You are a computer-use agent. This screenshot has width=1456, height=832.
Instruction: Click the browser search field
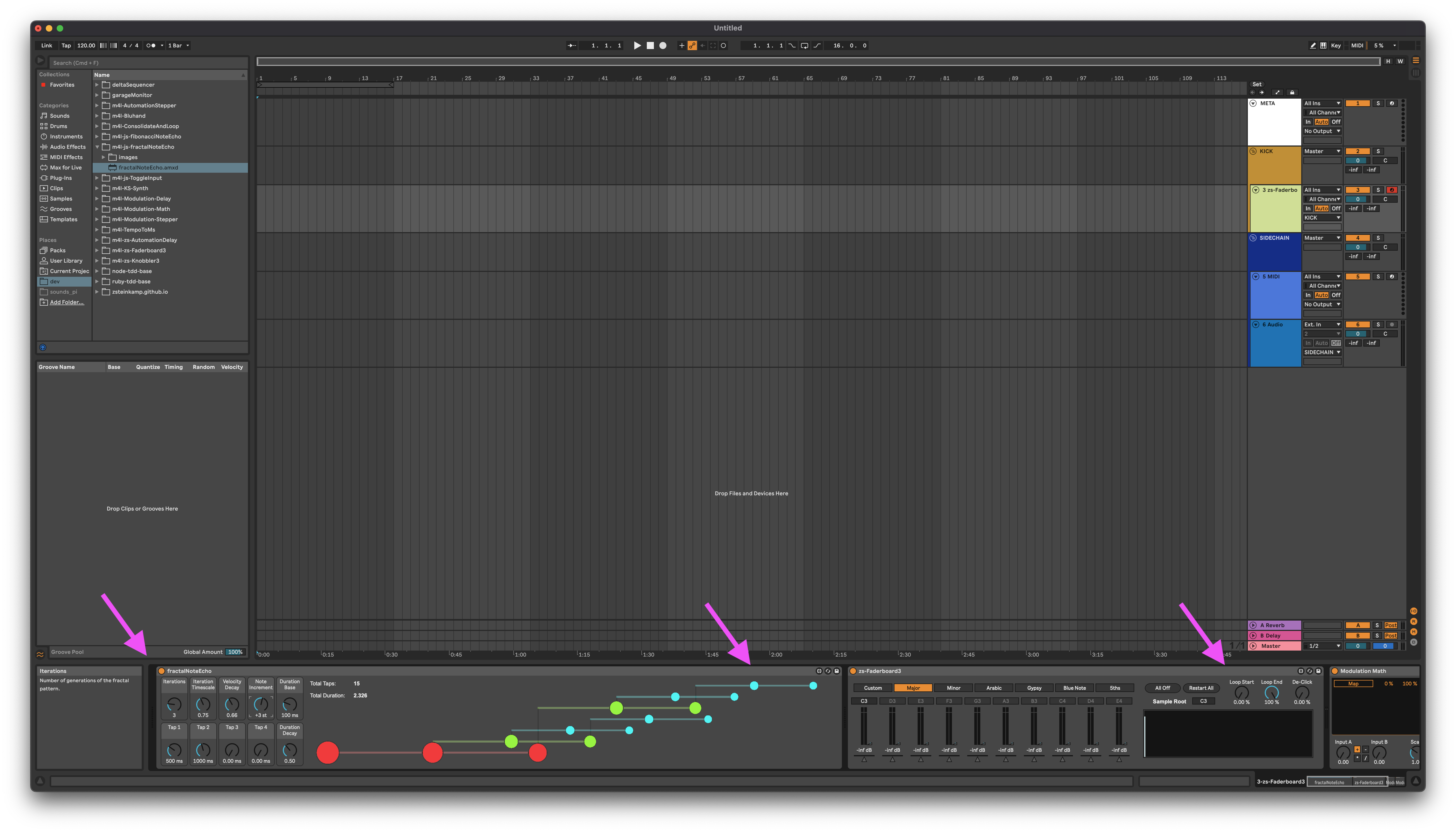[148, 63]
